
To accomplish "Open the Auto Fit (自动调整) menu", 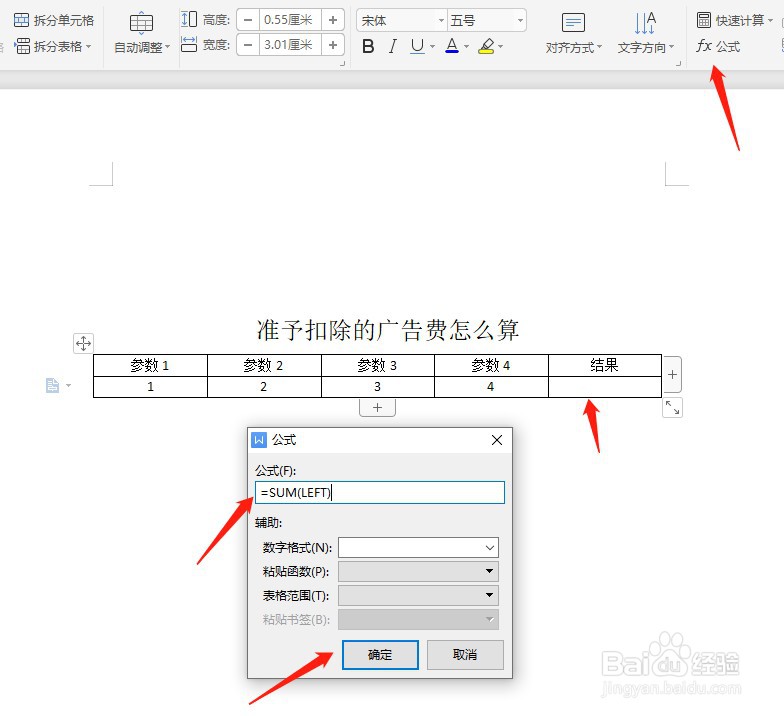I will [142, 33].
